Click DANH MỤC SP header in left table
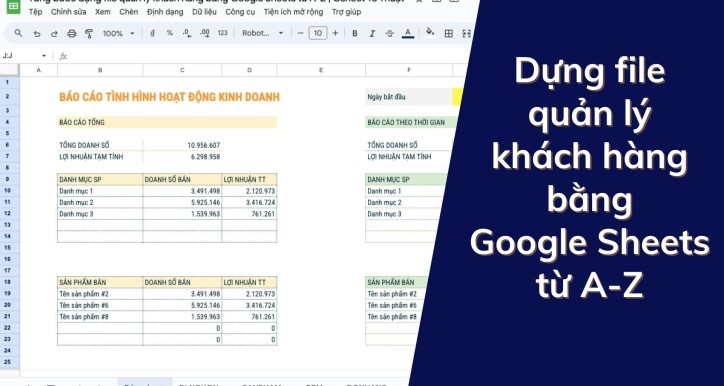Image resolution: width=724 pixels, height=386 pixels. click(x=100, y=179)
